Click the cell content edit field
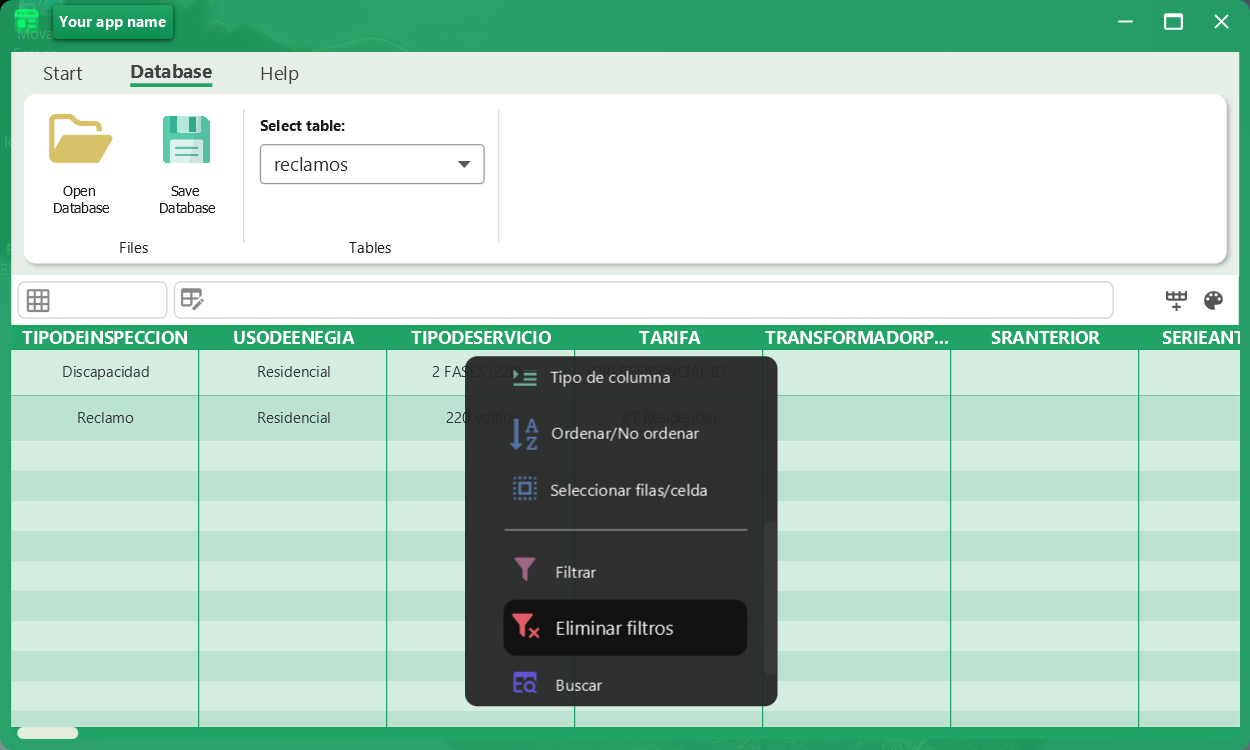Viewport: 1250px width, 750px height. tap(643, 300)
